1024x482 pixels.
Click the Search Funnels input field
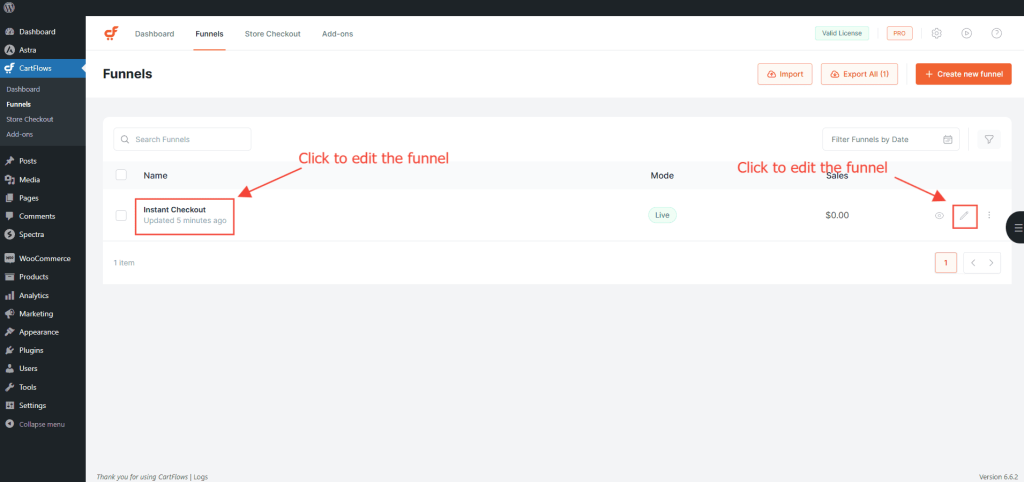tap(183, 139)
